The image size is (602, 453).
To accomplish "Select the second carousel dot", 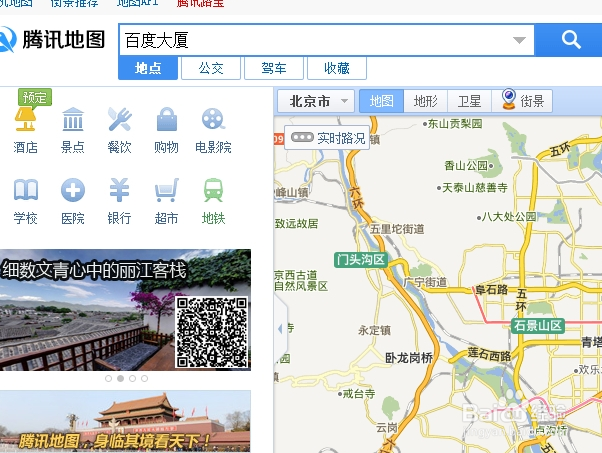I will pos(120,379).
